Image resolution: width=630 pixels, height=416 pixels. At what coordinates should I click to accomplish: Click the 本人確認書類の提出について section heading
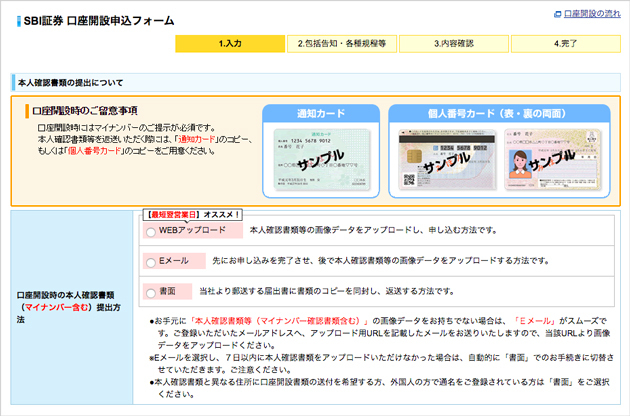click(x=70, y=83)
